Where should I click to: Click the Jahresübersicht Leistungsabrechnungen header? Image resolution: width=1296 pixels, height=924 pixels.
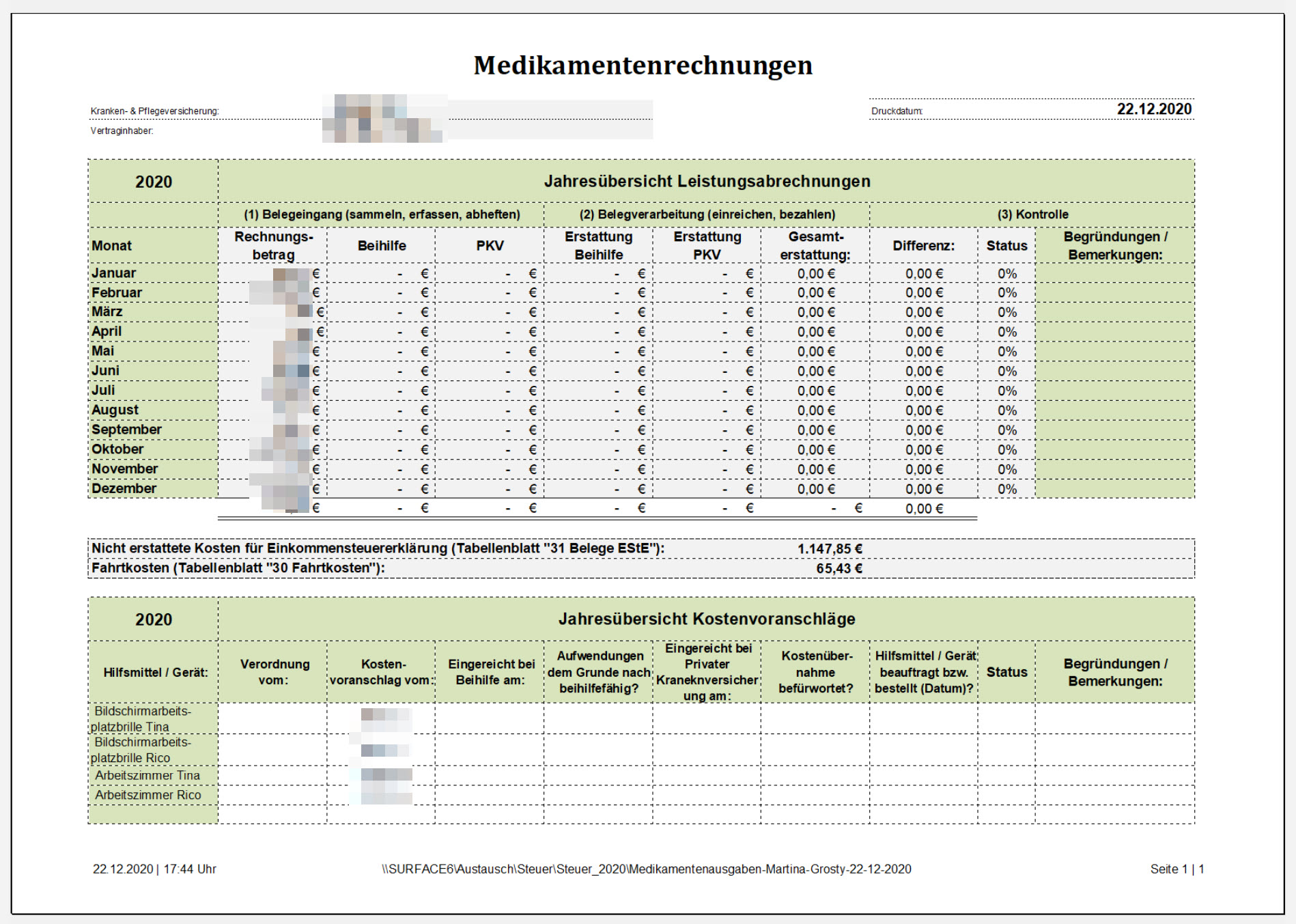[706, 182]
